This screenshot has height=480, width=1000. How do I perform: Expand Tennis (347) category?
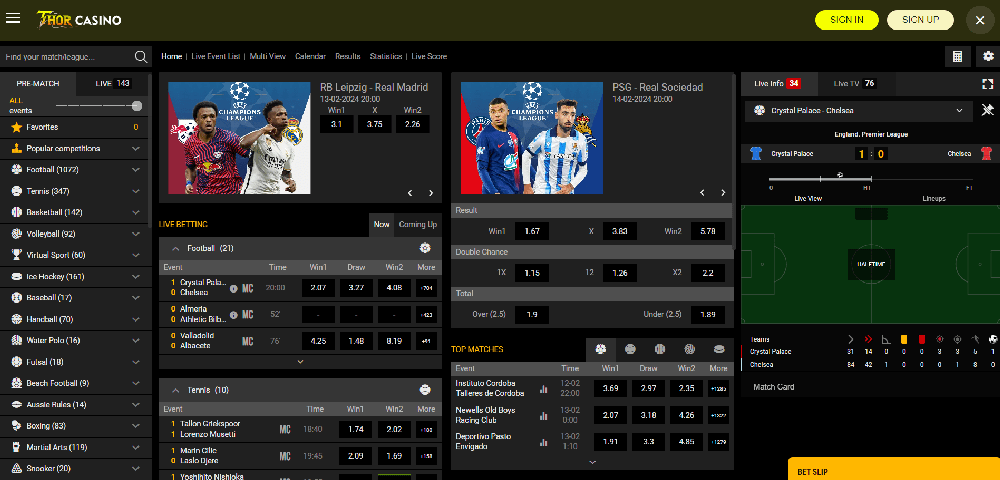pyautogui.click(x=75, y=191)
